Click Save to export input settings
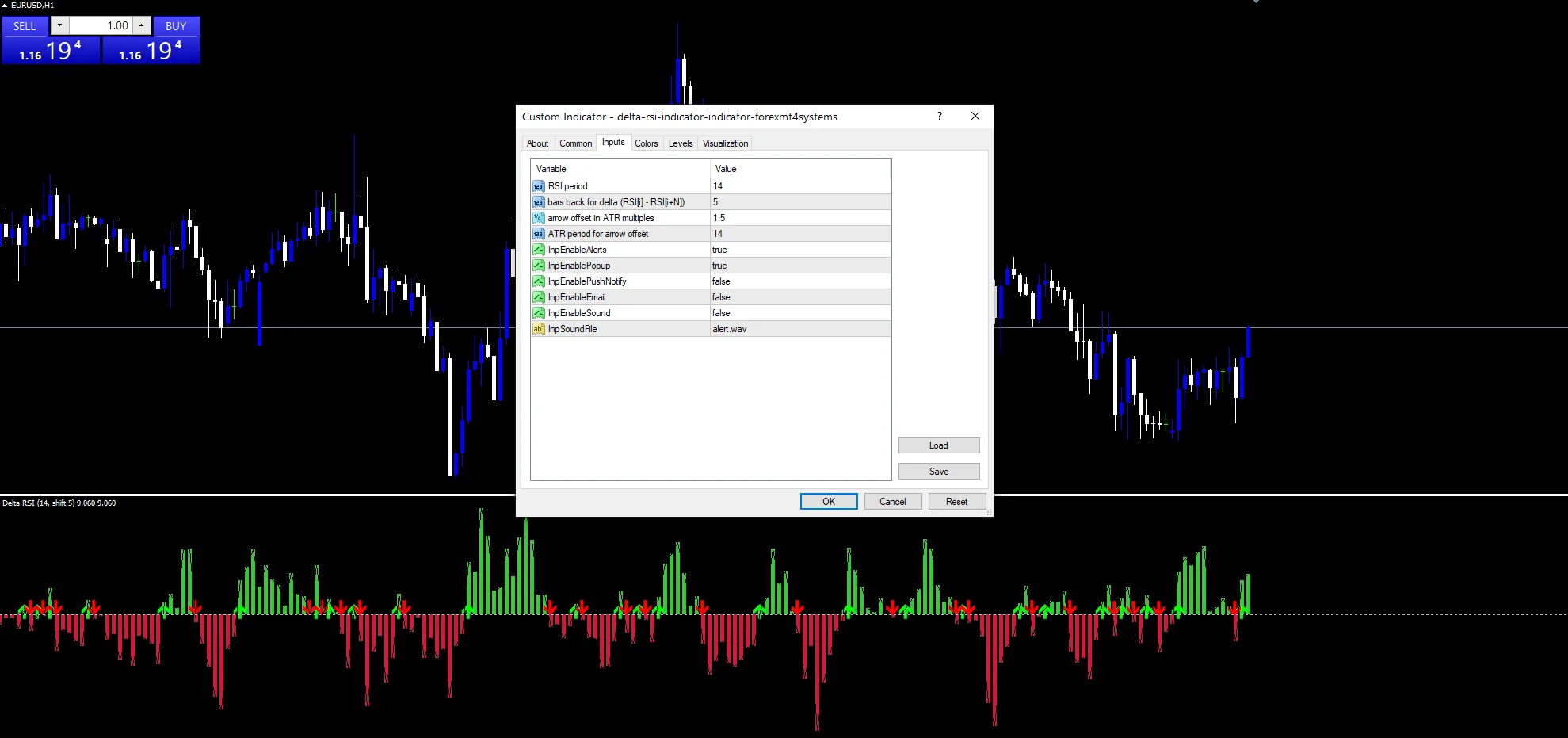 click(939, 472)
